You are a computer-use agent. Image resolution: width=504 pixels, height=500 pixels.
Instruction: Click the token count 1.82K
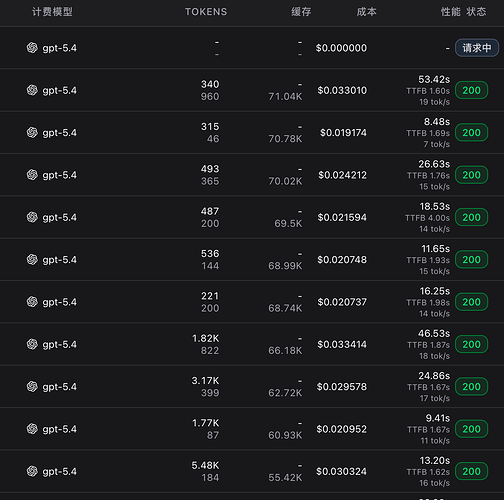pyautogui.click(x=206, y=338)
